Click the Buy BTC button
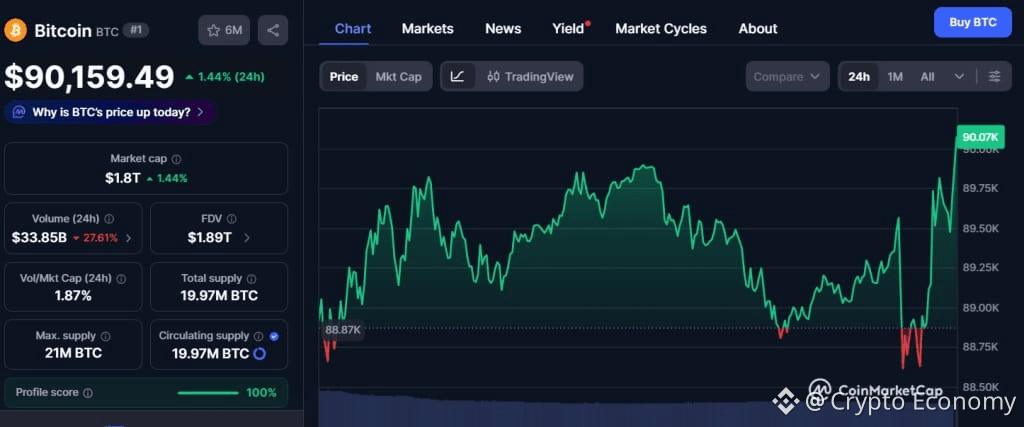Image resolution: width=1024 pixels, height=427 pixels. [972, 22]
